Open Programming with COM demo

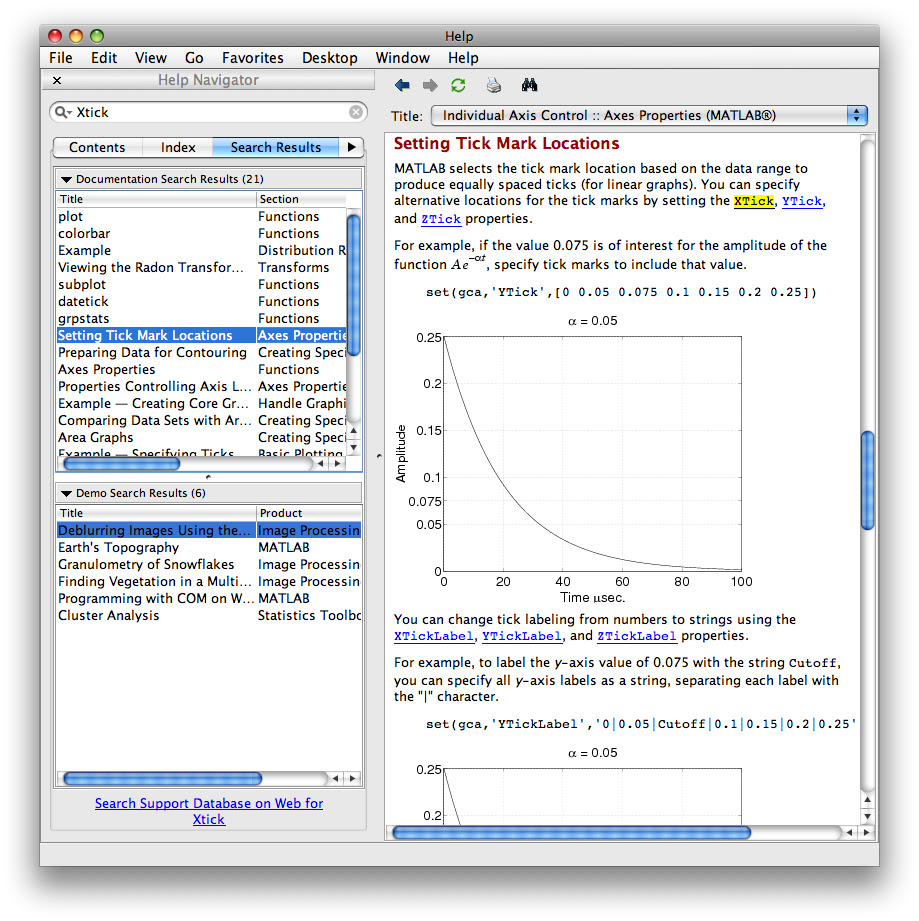tap(208, 599)
